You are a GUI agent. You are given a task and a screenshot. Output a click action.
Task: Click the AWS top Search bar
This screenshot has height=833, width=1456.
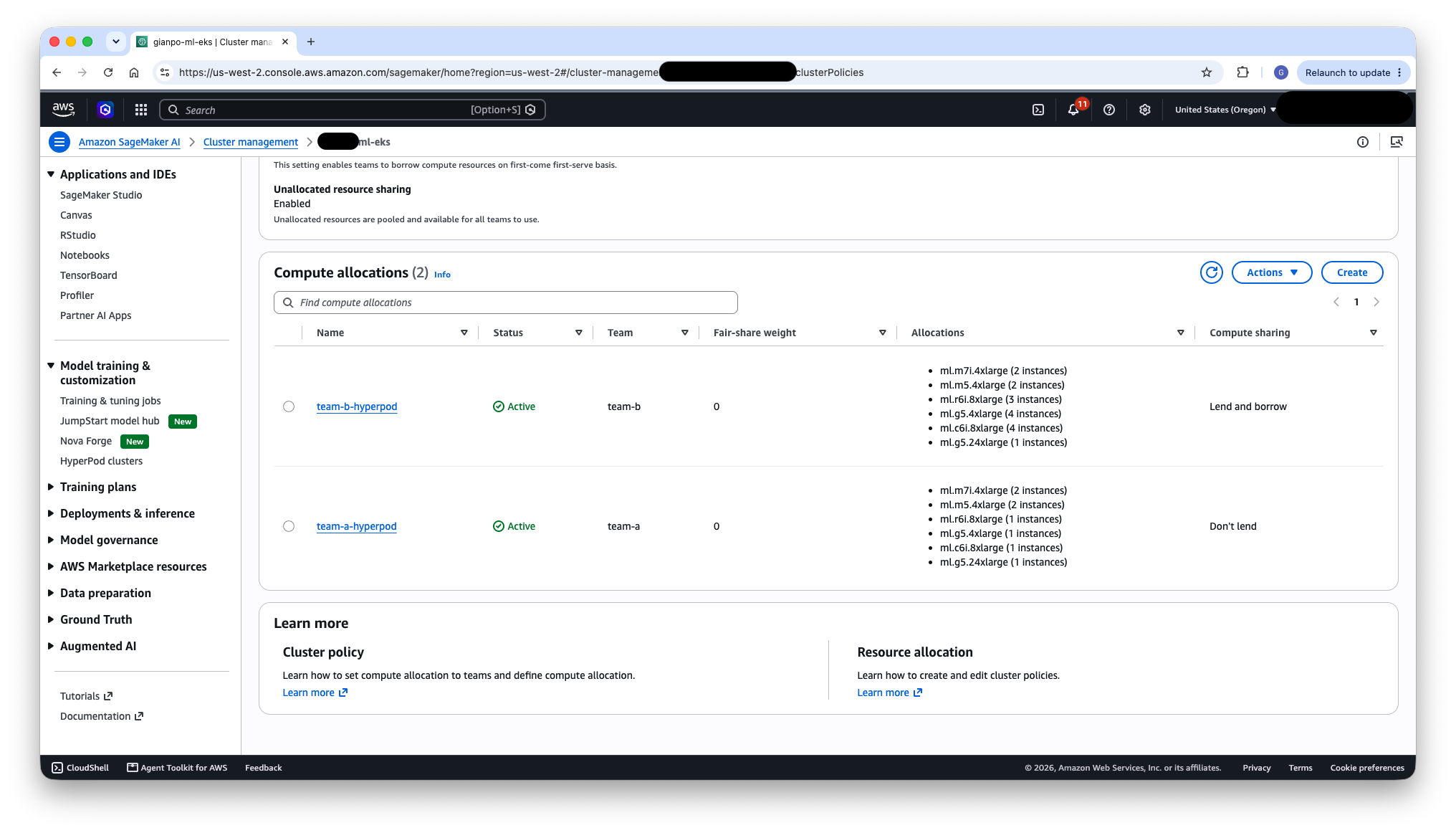click(352, 110)
